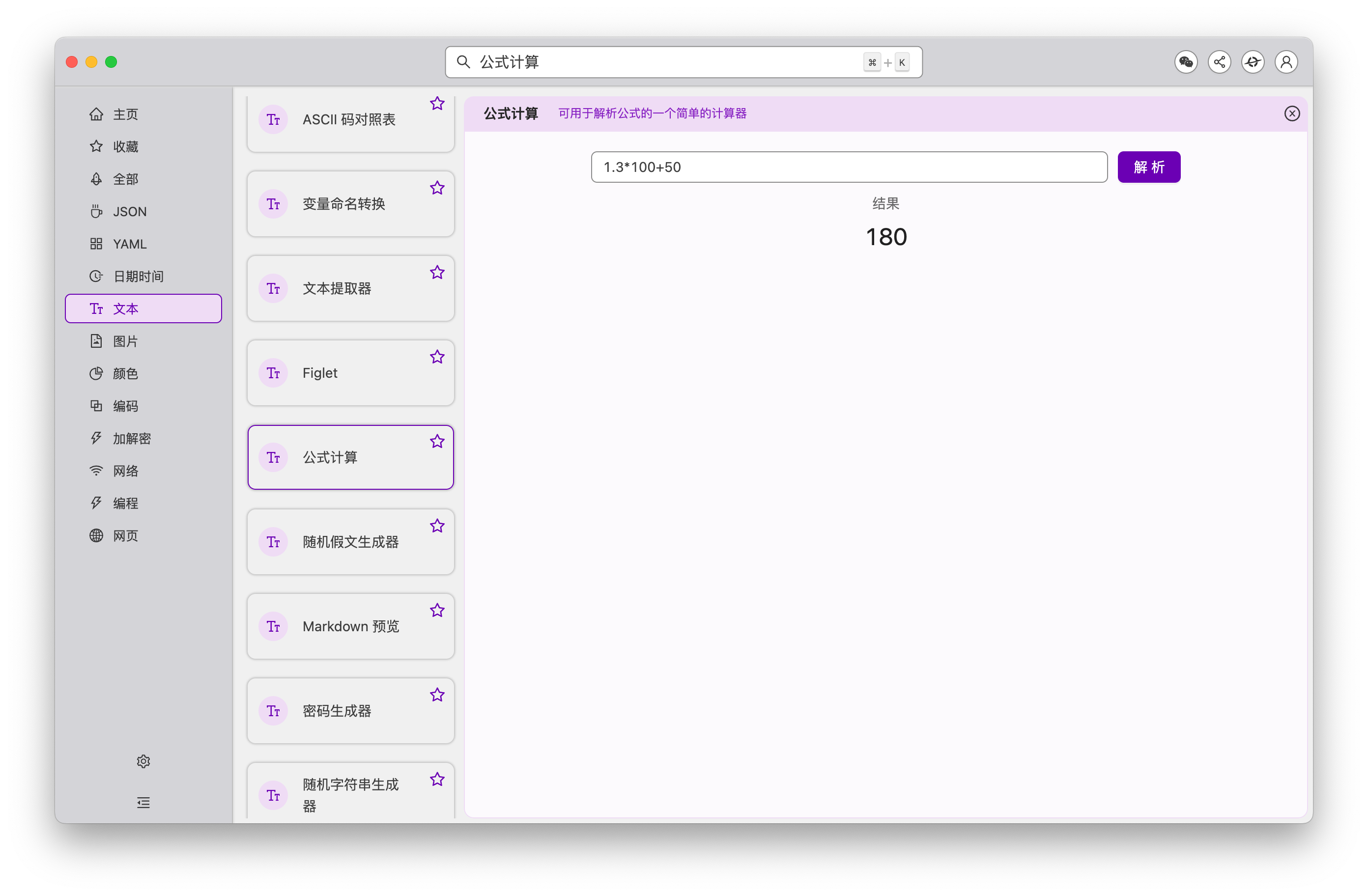
Task: Favorite the ASCII 码对照表 tool
Action: click(437, 104)
